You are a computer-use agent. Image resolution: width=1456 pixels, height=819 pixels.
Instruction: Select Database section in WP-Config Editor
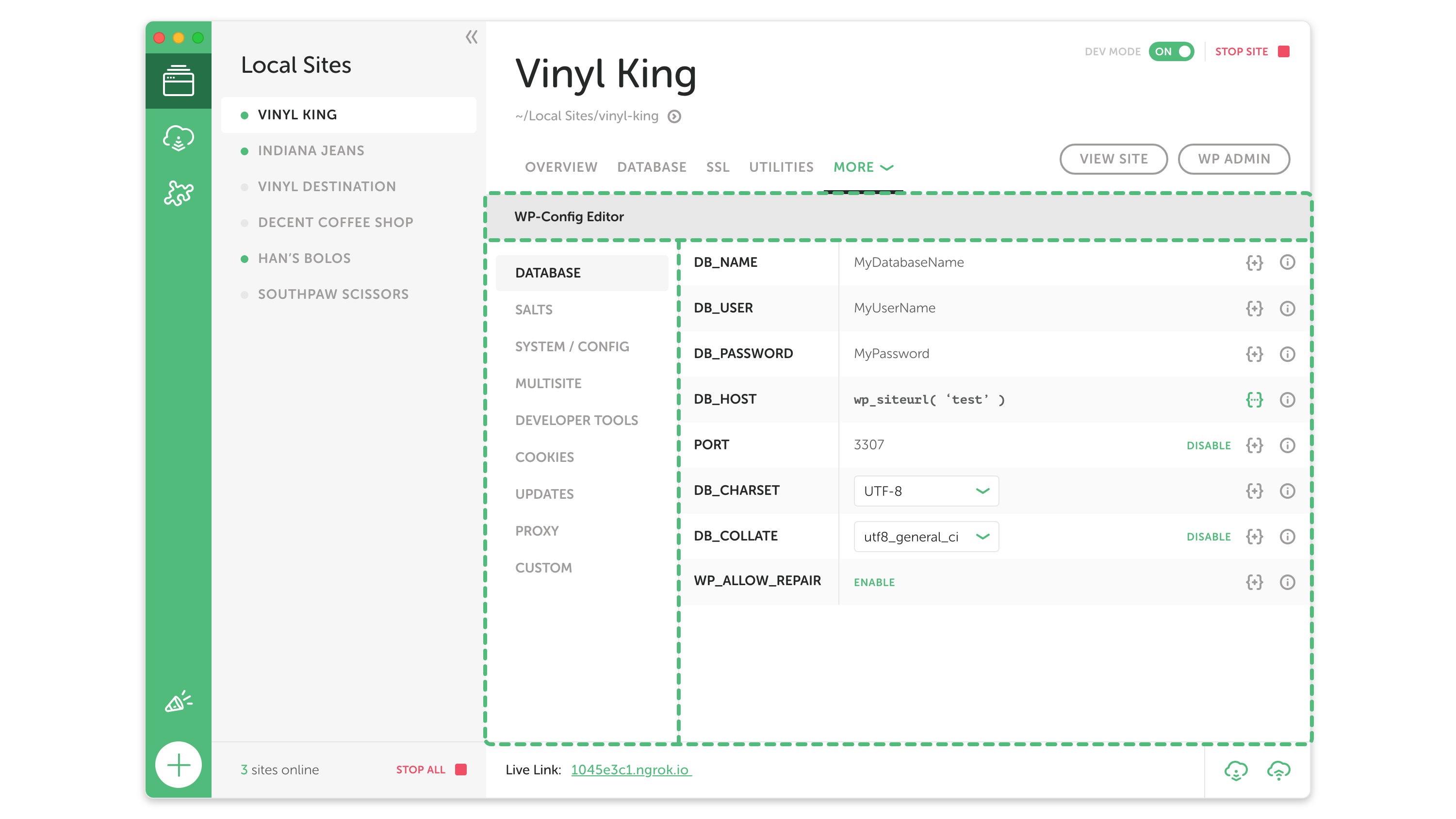(582, 273)
